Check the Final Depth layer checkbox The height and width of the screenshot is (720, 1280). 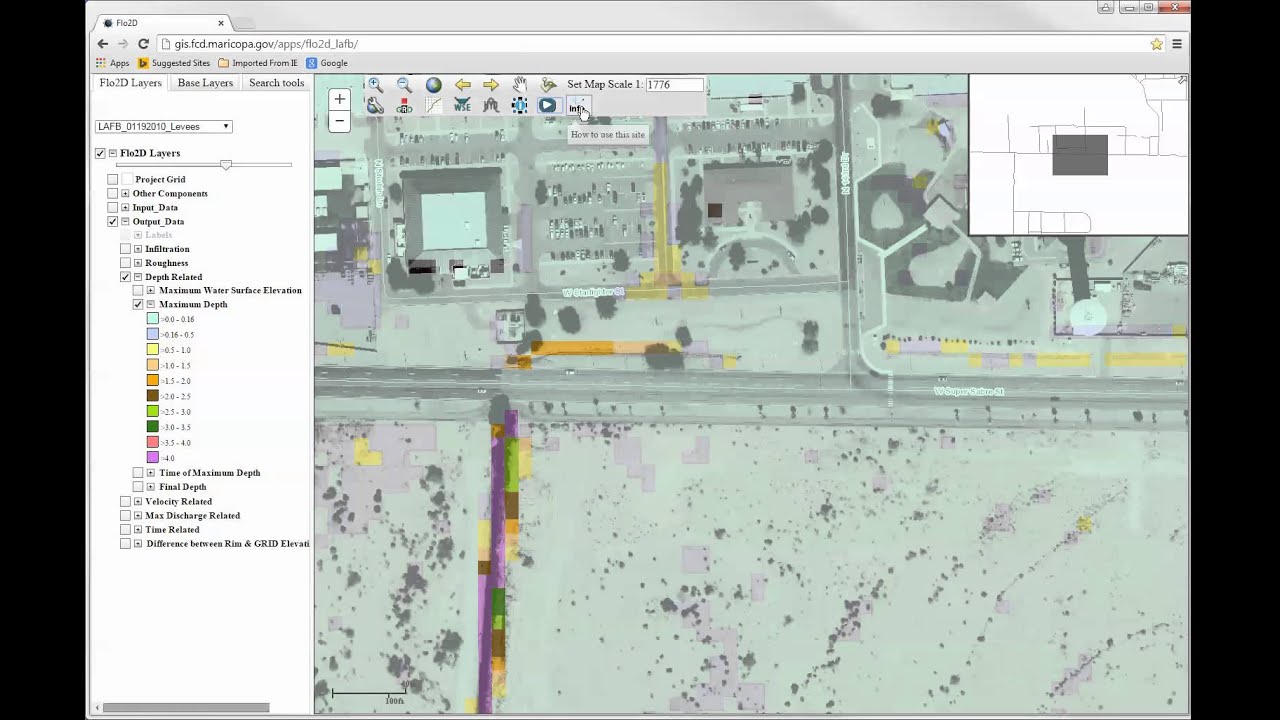tap(139, 487)
